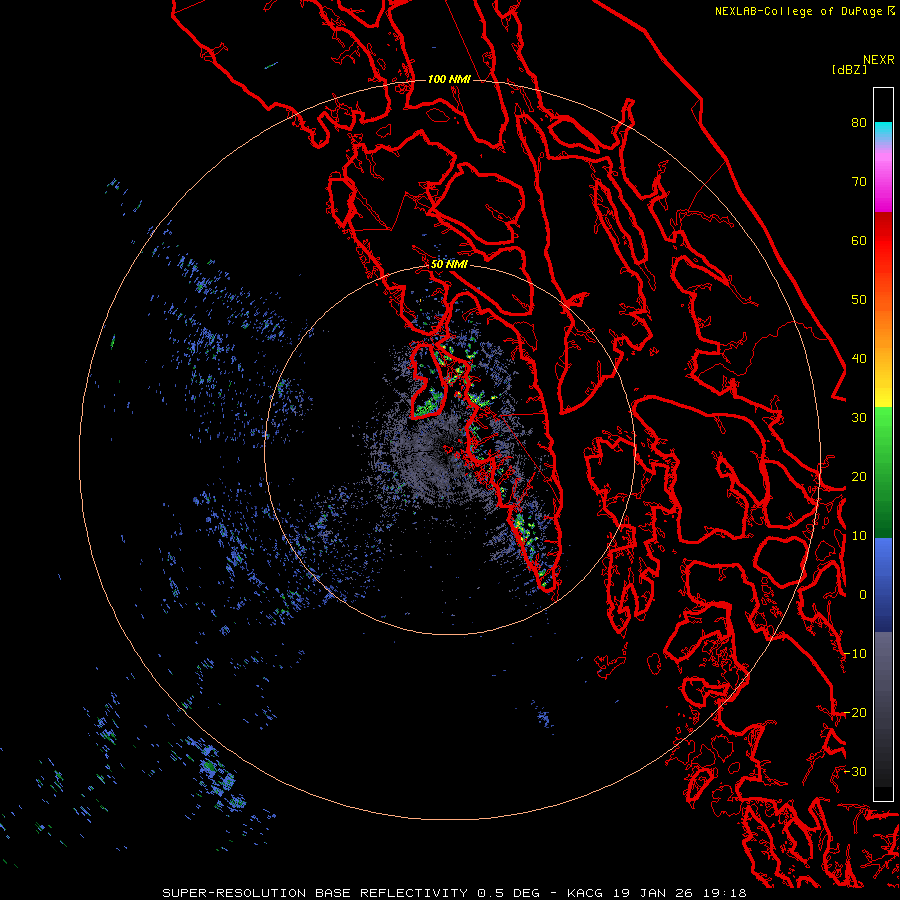Click the 60 dBZ scale value

click(x=859, y=240)
